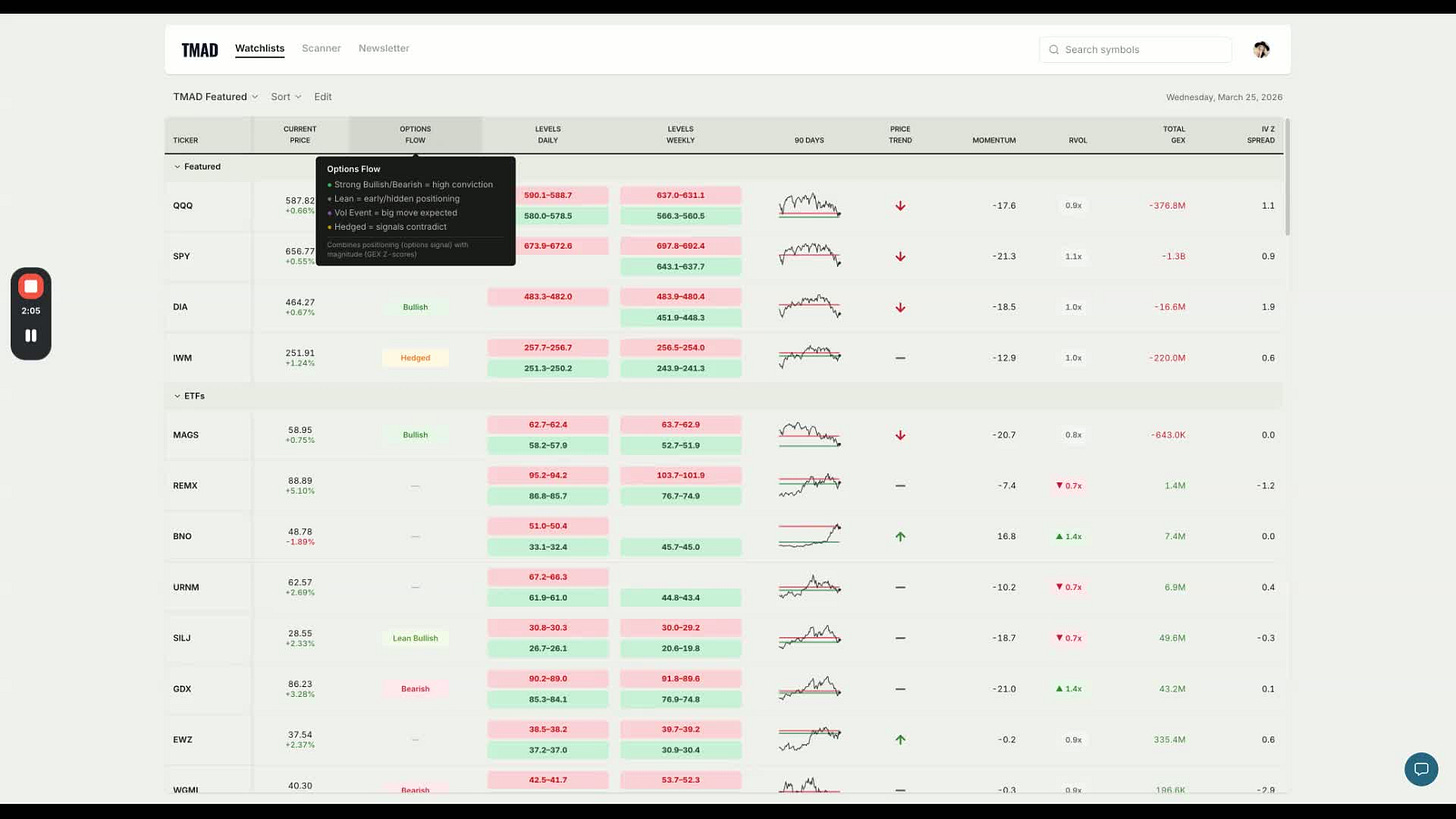The width and height of the screenshot is (1456, 819).
Task: Click IWM daily support level 251.3–250.2
Action: 548,368
